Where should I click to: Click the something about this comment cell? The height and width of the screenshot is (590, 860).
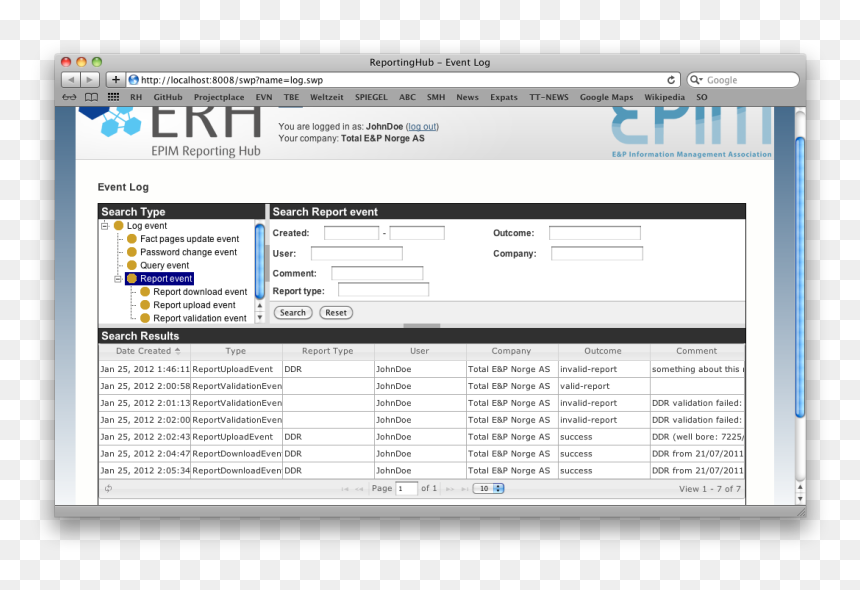(x=697, y=369)
